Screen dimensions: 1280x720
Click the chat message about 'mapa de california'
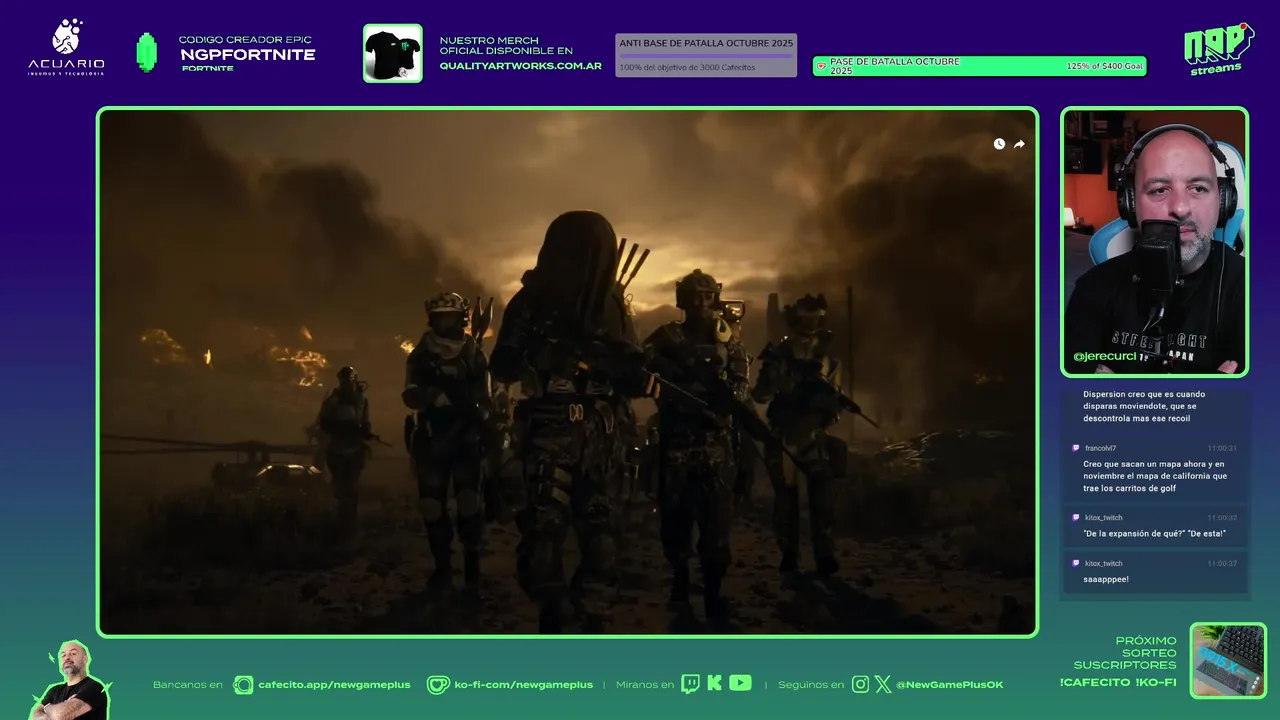(1155, 476)
